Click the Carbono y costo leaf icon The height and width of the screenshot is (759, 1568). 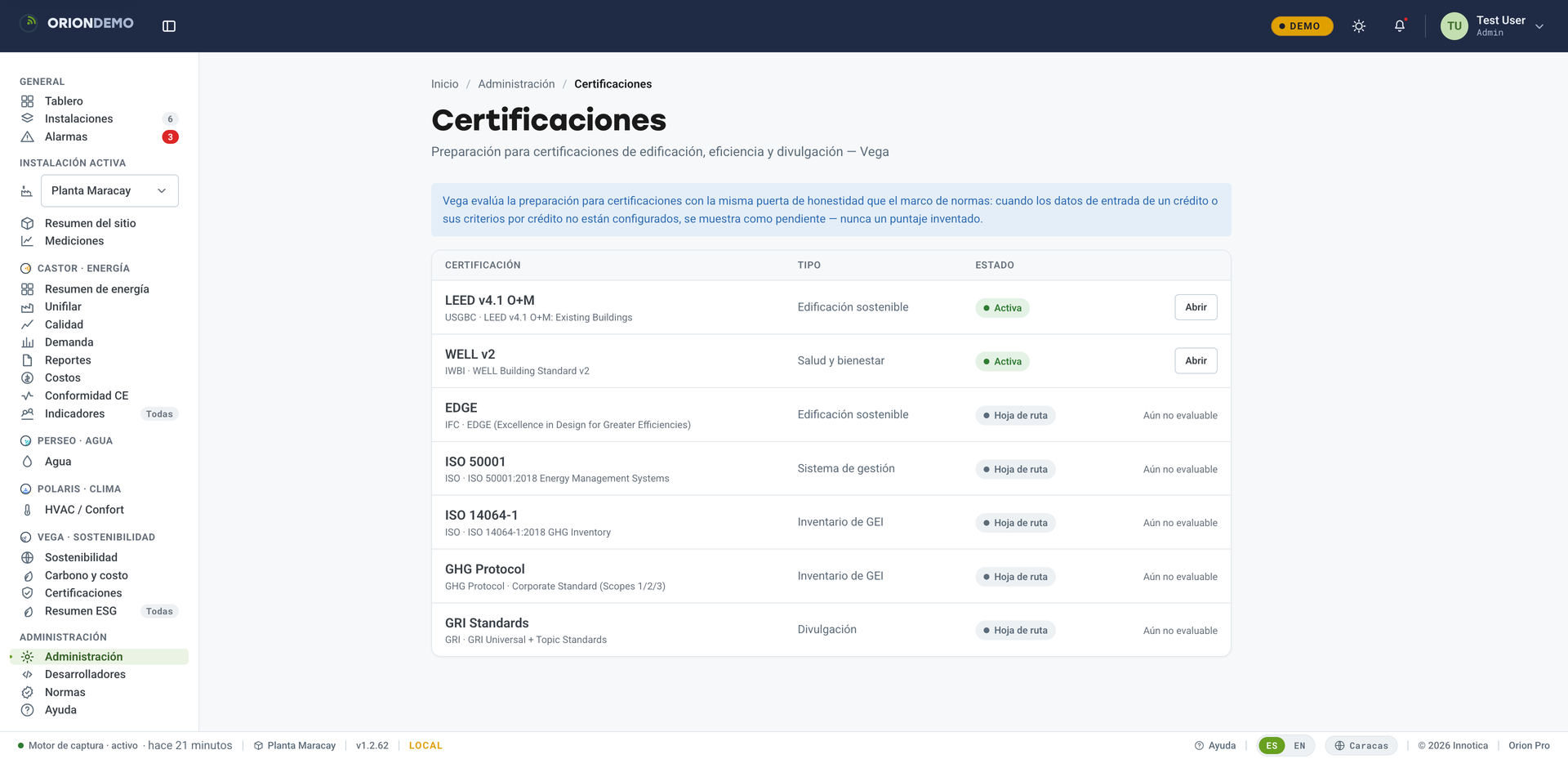tap(27, 576)
